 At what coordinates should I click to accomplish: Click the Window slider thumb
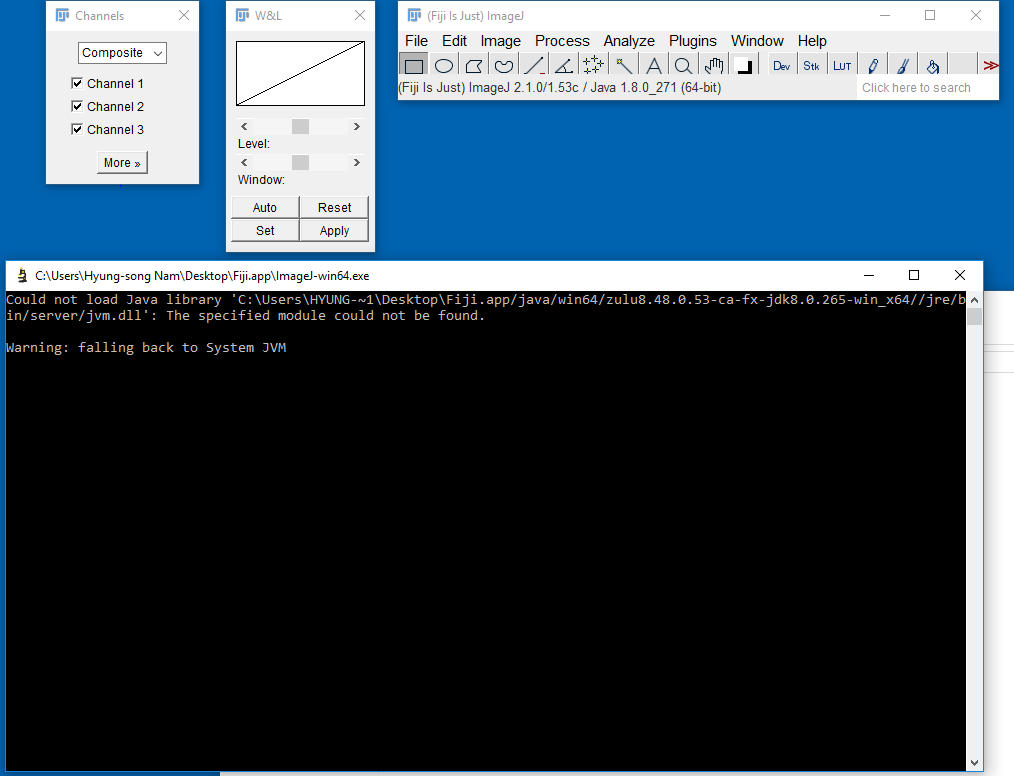[x=300, y=163]
